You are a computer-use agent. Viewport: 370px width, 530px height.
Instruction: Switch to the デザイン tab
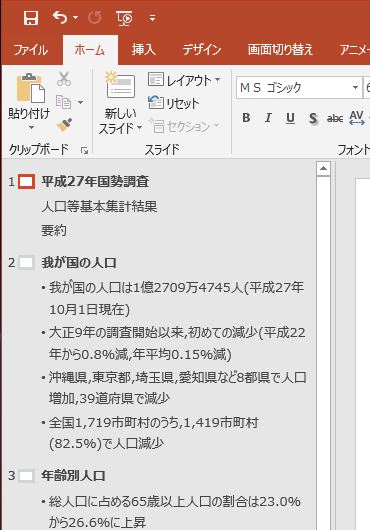tap(202, 50)
